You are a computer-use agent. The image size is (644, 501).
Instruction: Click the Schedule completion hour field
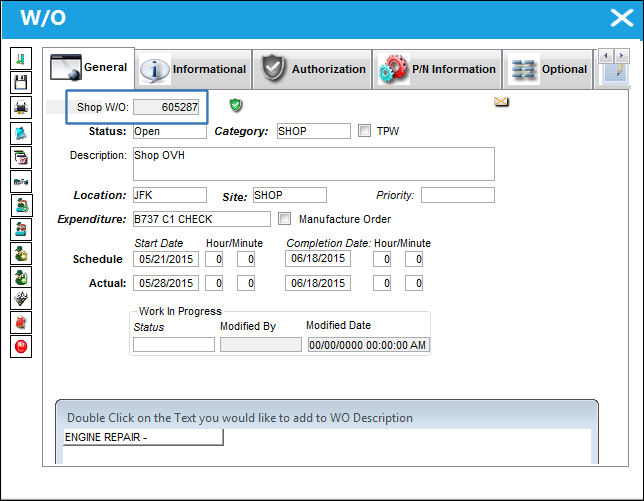tap(382, 259)
